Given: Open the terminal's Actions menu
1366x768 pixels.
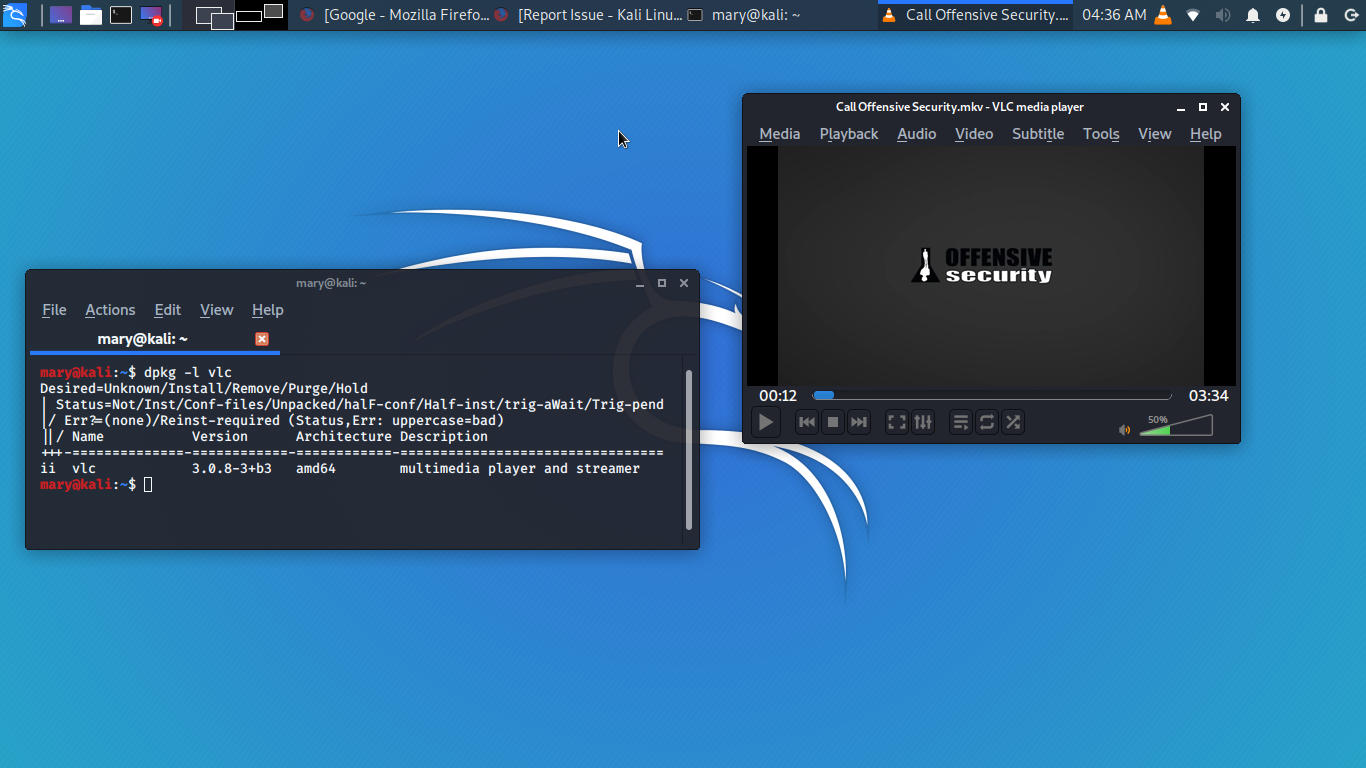Looking at the screenshot, I should tap(110, 310).
